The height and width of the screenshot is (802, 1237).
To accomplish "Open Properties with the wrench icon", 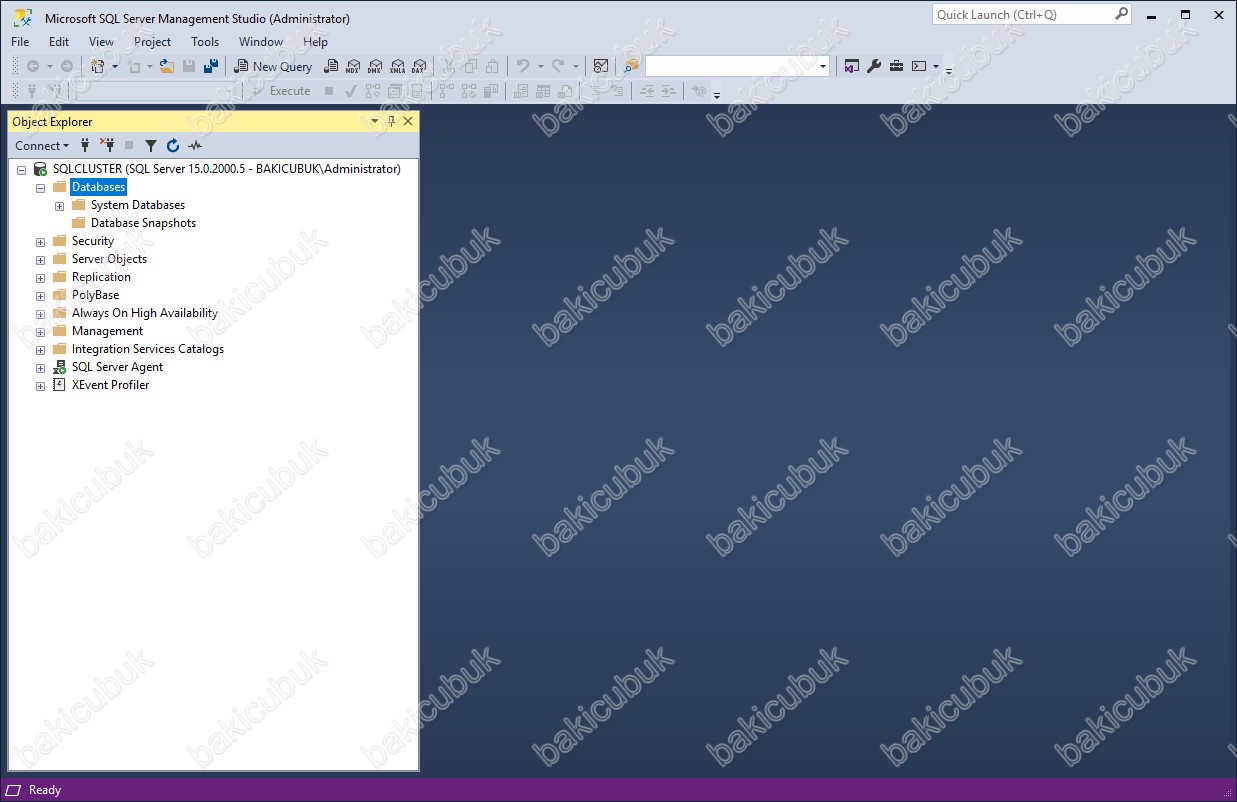I will point(874,66).
